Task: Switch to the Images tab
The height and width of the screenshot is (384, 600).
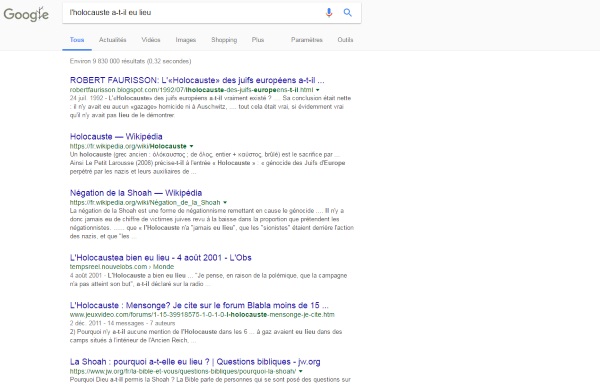Action: point(186,40)
